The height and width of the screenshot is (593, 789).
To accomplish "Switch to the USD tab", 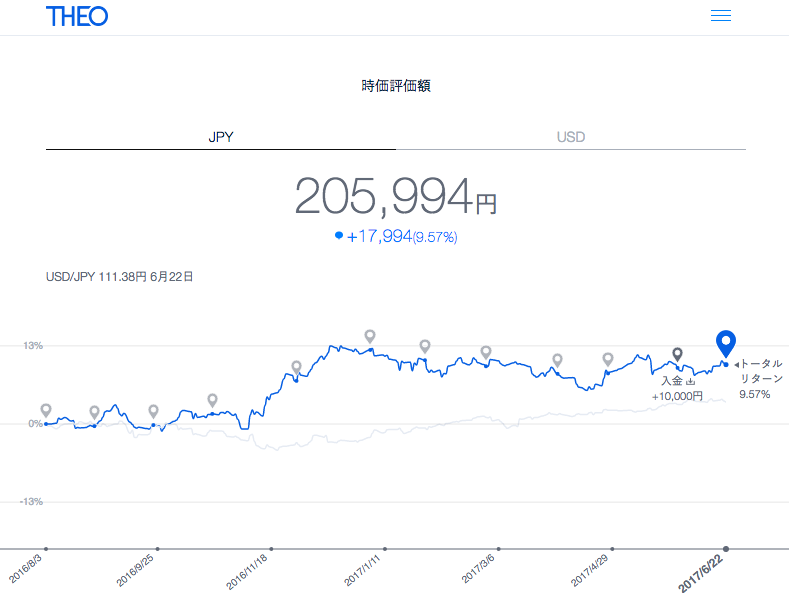I will 571,137.
